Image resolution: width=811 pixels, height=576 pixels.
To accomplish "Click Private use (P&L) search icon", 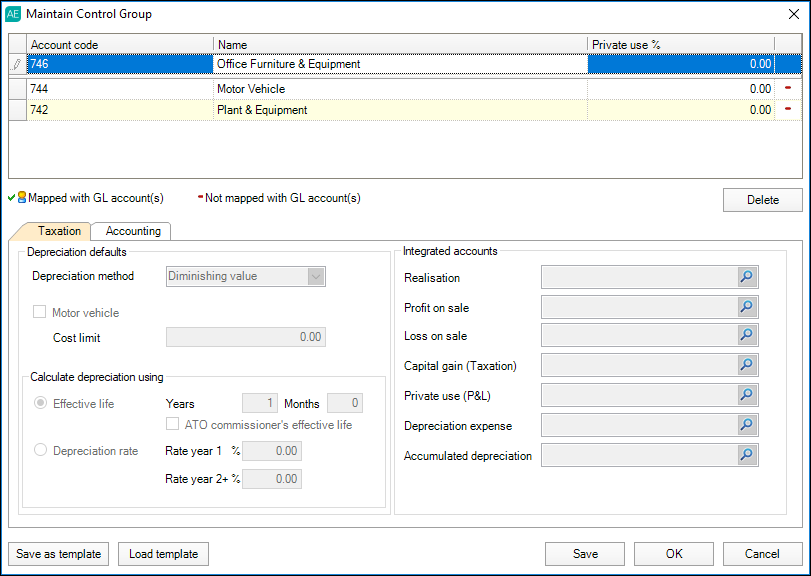I will [747, 395].
